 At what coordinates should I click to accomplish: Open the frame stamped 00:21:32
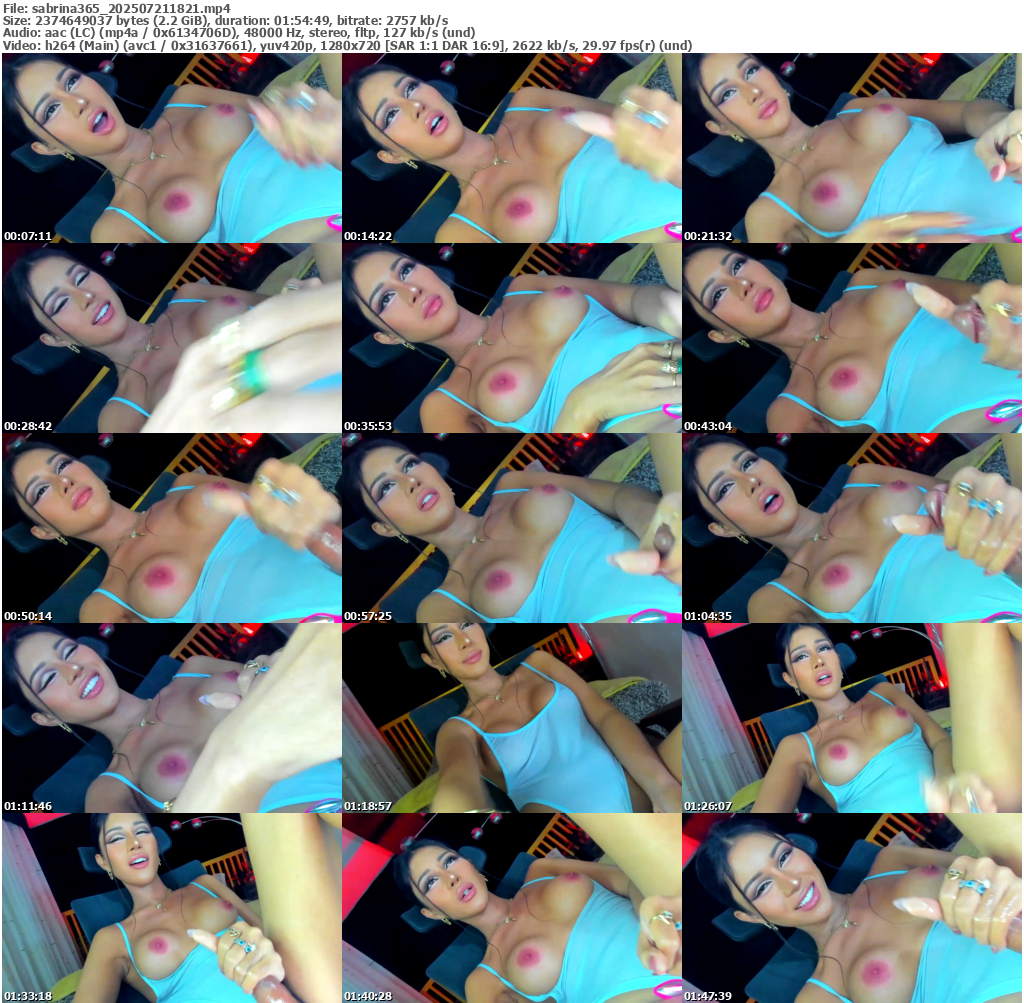point(852,148)
